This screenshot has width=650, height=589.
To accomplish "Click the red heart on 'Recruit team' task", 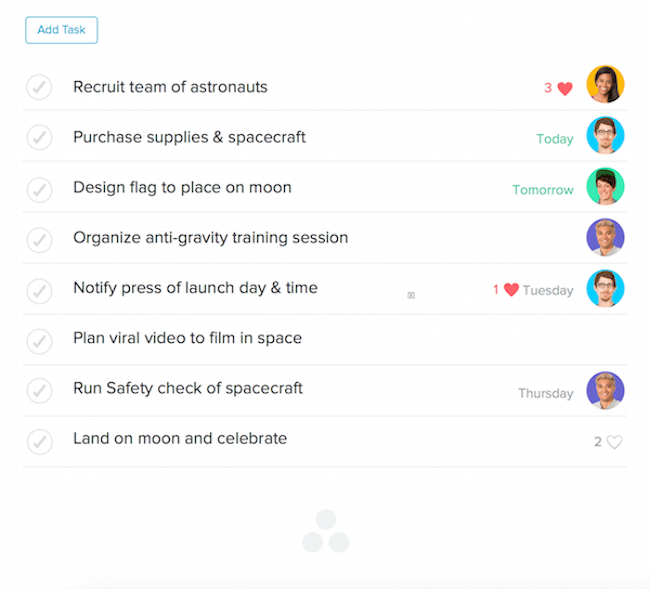I will pyautogui.click(x=565, y=88).
